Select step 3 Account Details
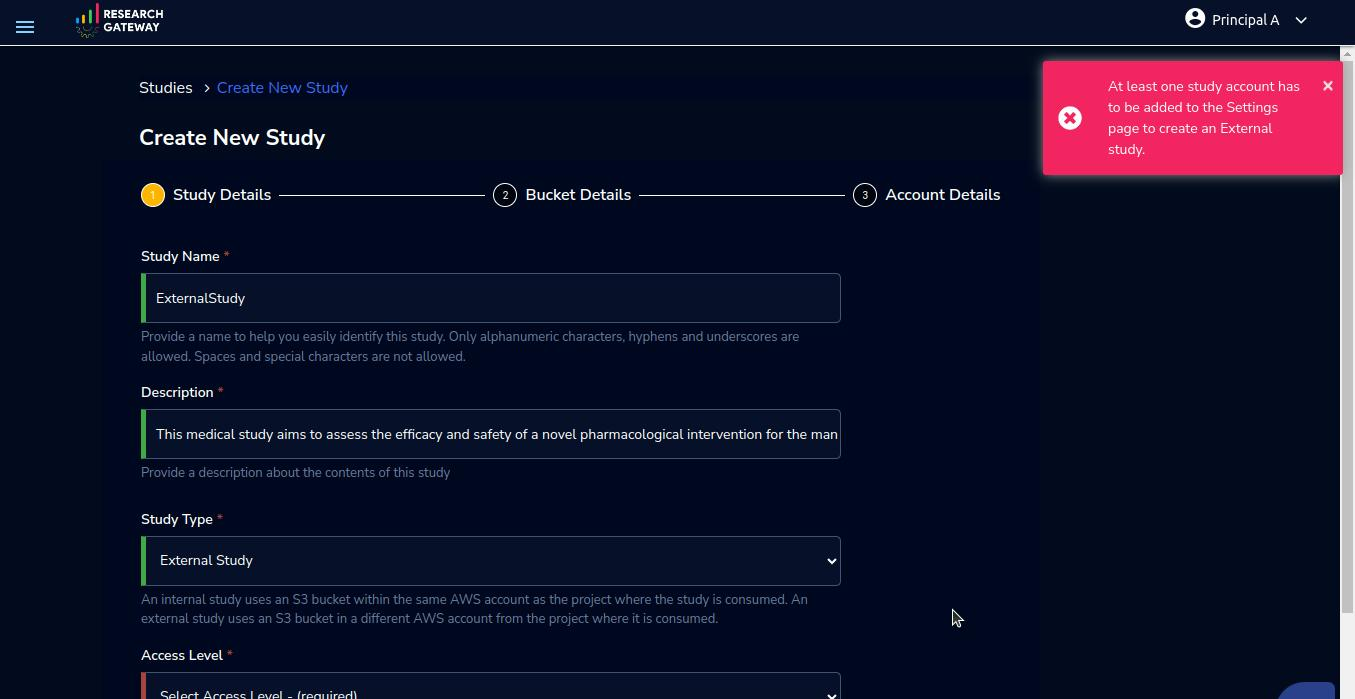 [927, 195]
